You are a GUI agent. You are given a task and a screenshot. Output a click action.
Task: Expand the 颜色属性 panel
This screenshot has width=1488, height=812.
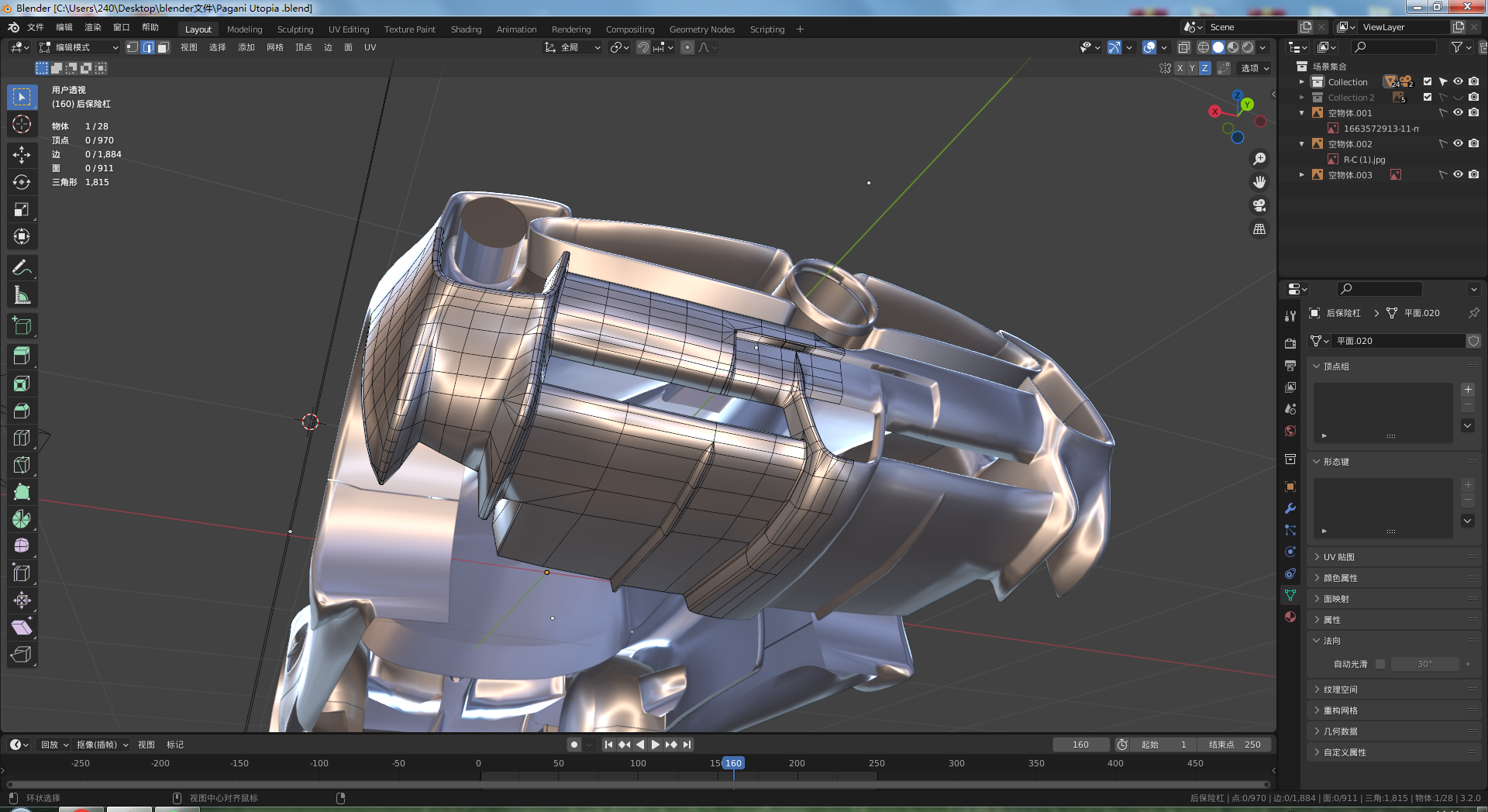tap(1393, 578)
